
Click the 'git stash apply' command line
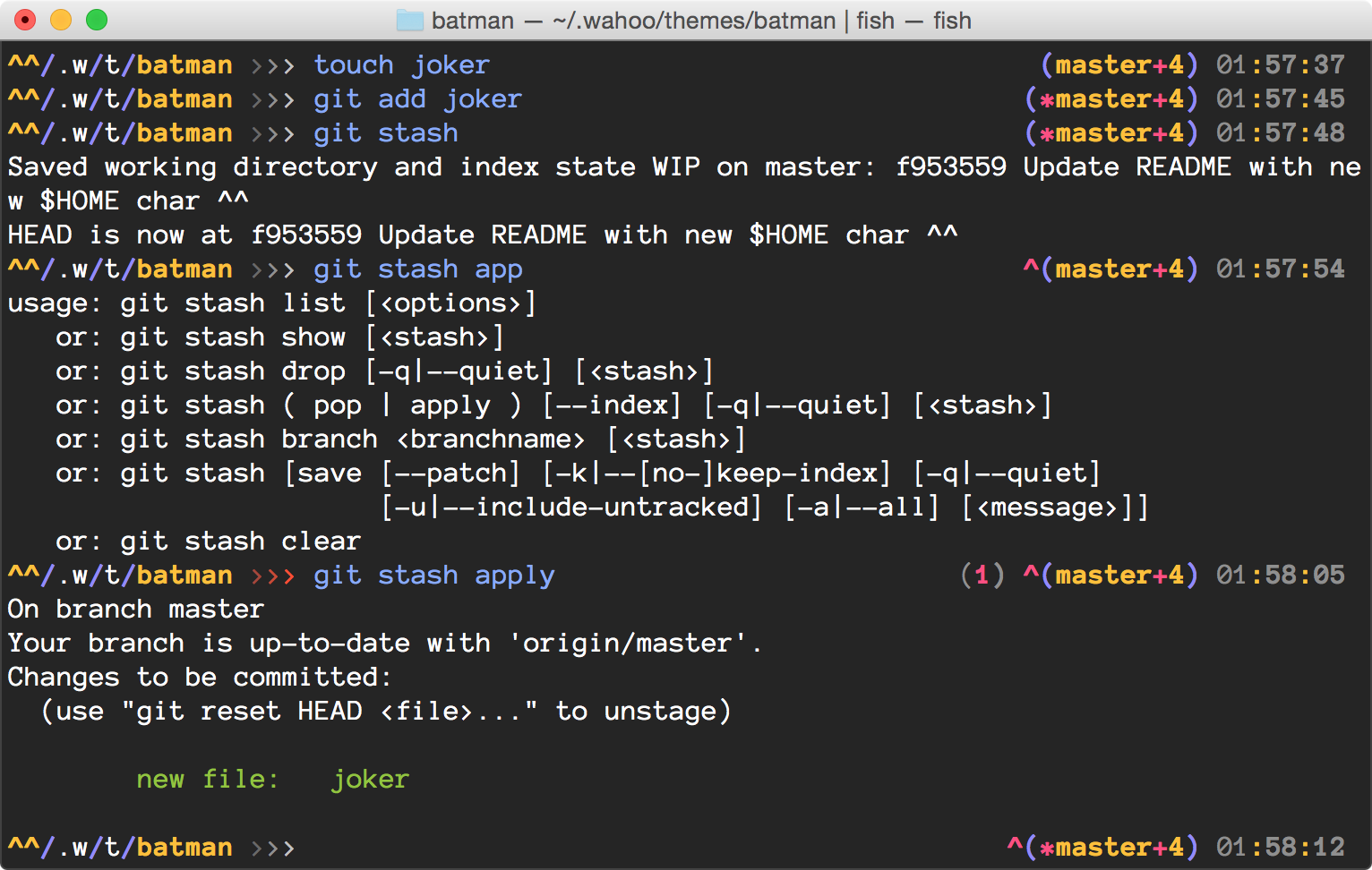[x=433, y=576]
